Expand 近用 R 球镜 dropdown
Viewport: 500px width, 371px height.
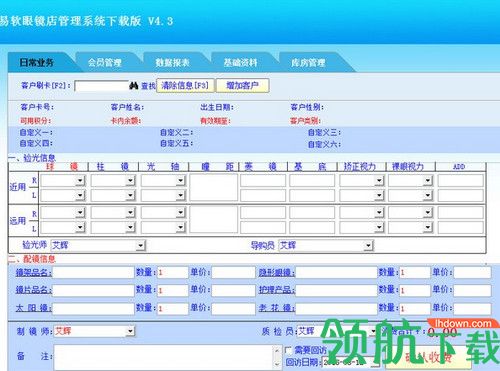coord(80,181)
